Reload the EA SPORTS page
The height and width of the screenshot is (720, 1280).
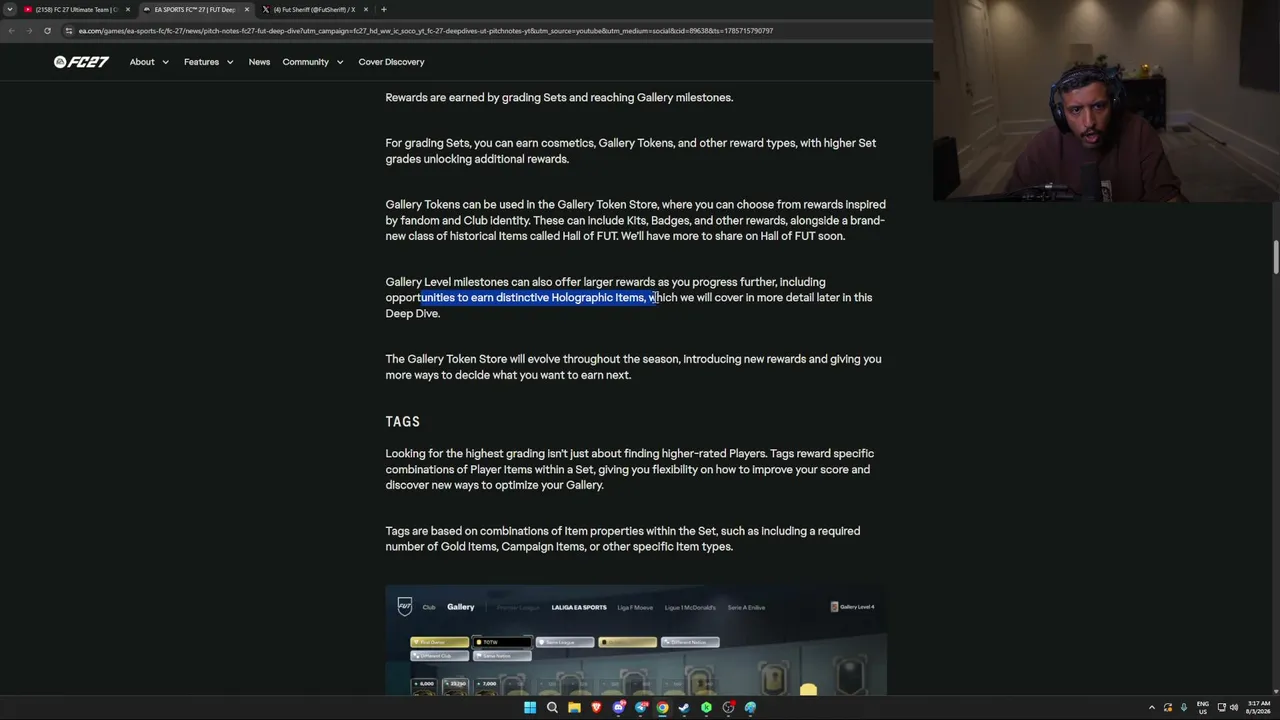coord(47,31)
